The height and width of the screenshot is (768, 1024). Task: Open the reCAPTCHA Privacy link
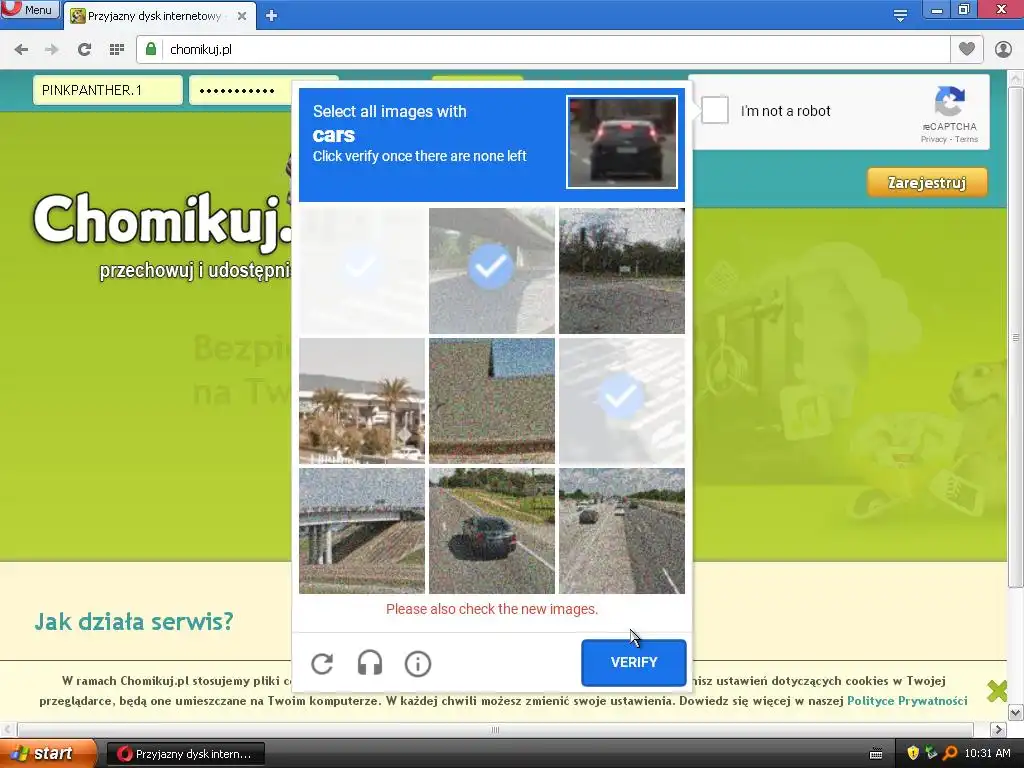click(x=933, y=139)
